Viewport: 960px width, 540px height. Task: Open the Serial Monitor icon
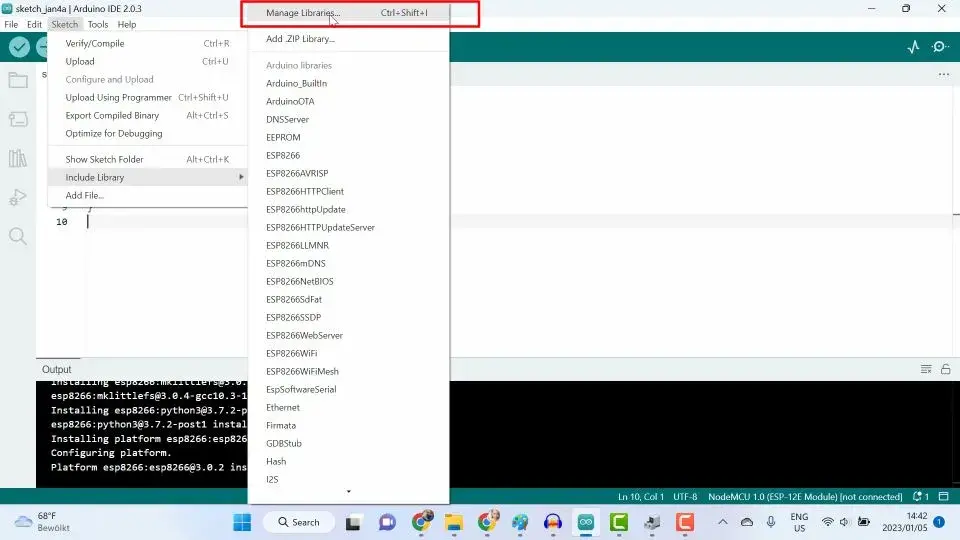pos(940,47)
